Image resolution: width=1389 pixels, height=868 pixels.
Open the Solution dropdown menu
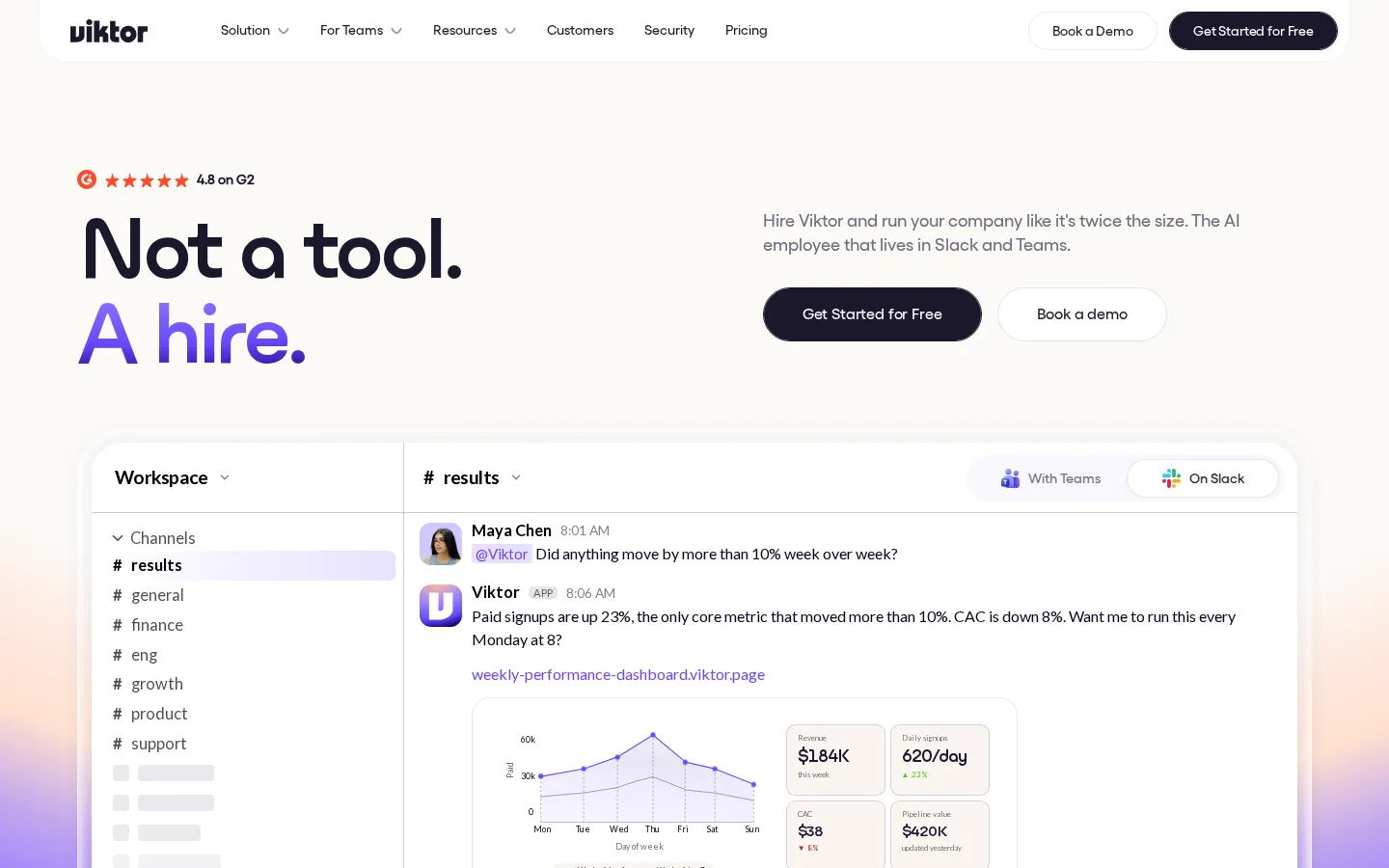[255, 31]
